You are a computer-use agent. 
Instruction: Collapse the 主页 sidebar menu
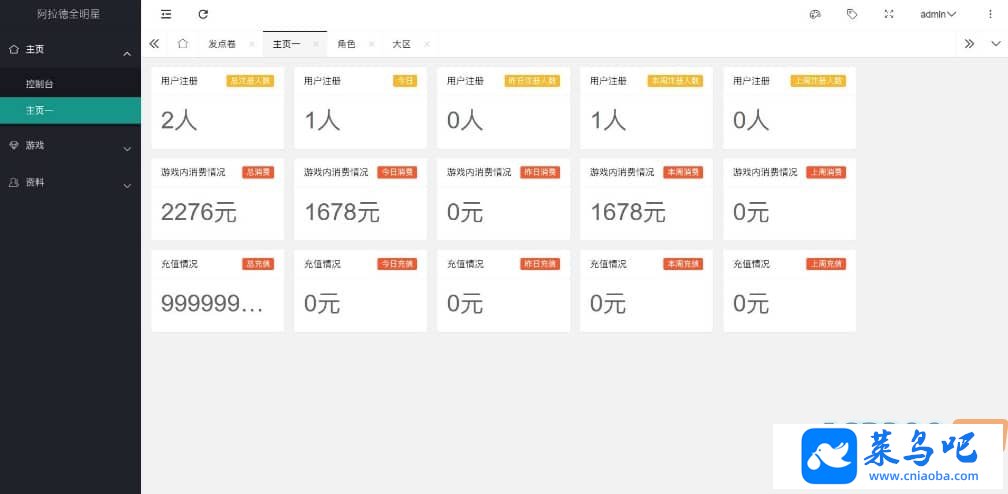(x=70, y=50)
